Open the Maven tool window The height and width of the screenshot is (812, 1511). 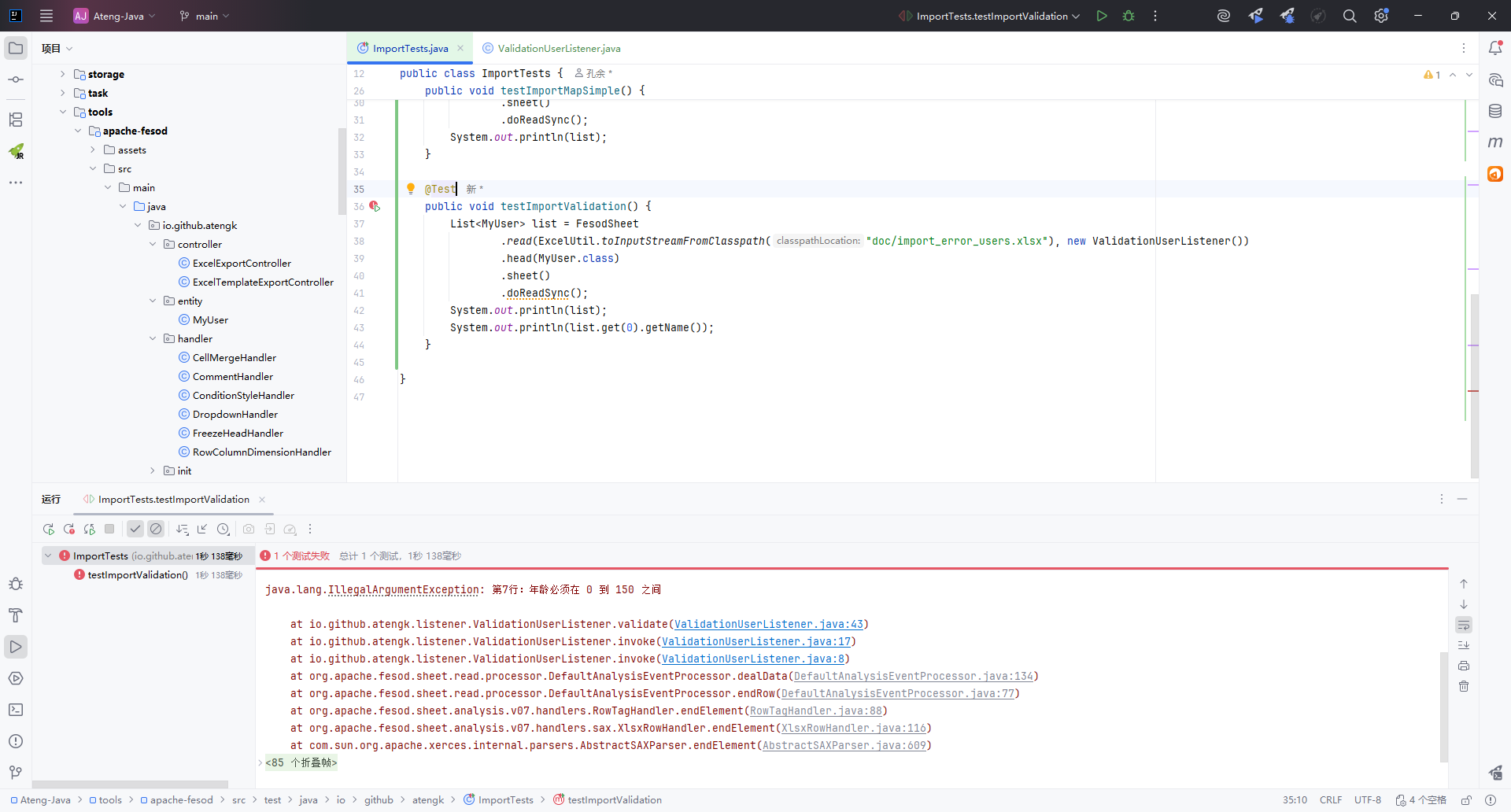[x=1495, y=142]
